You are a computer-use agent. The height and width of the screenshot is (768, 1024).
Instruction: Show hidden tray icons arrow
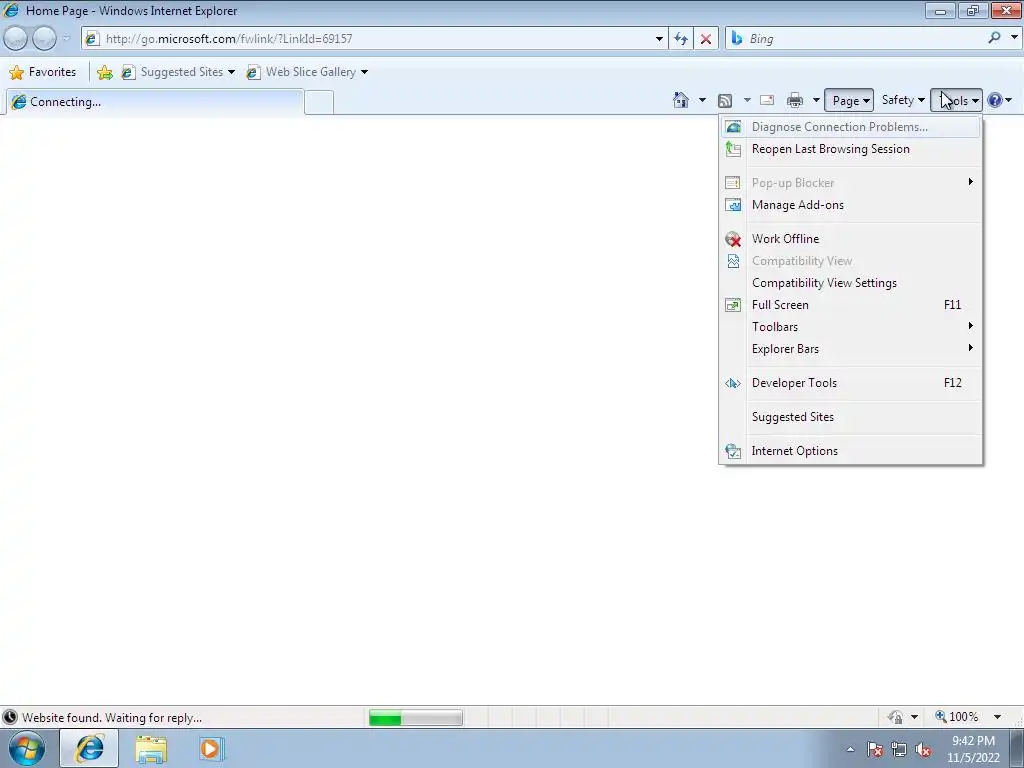pos(850,750)
